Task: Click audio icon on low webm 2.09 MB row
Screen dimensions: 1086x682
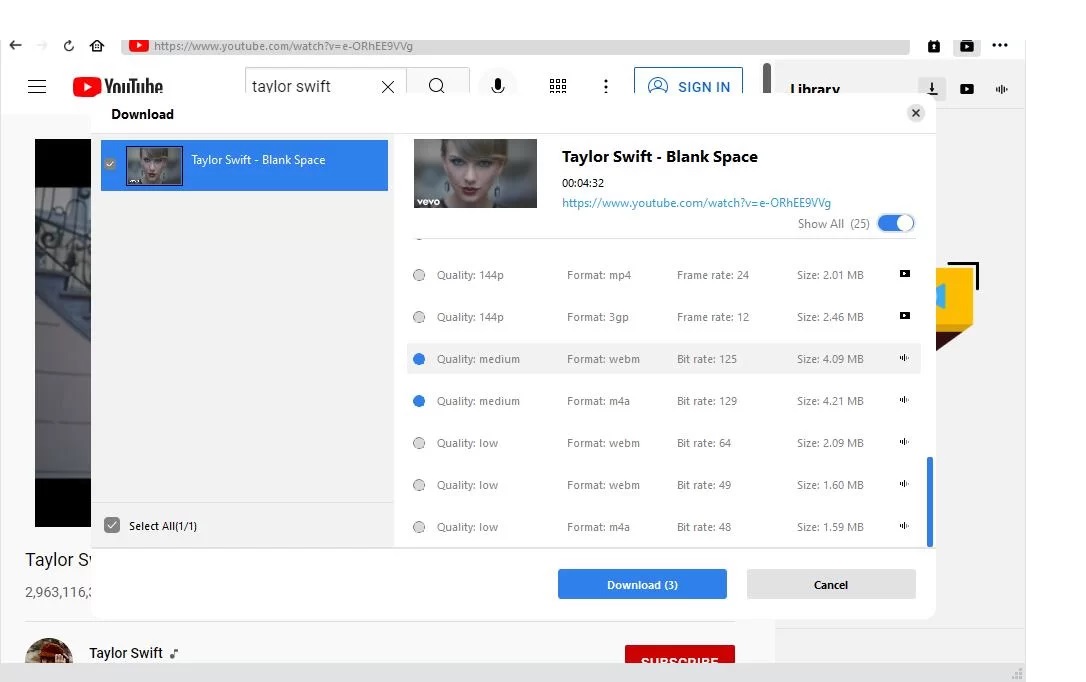Action: pos(904,442)
